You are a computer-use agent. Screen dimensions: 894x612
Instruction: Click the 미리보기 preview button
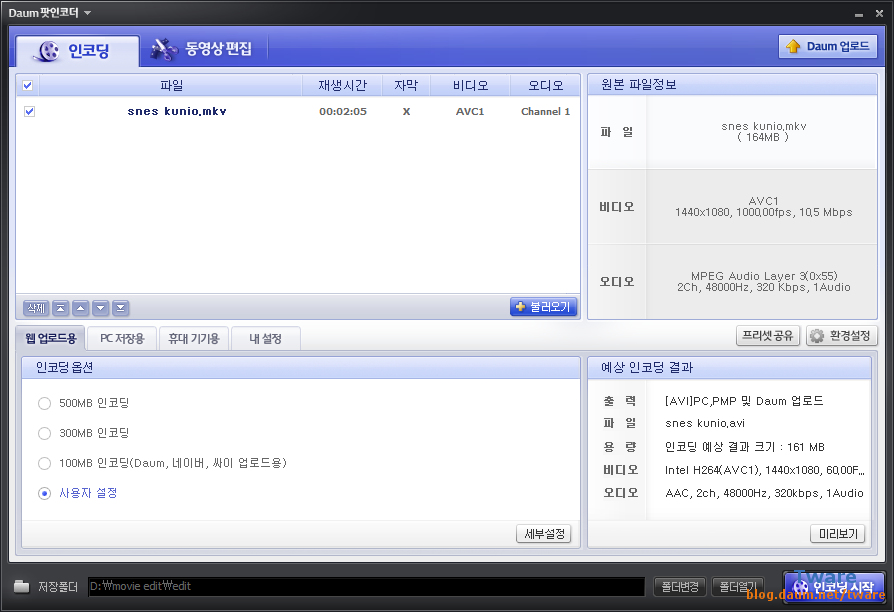pos(838,534)
